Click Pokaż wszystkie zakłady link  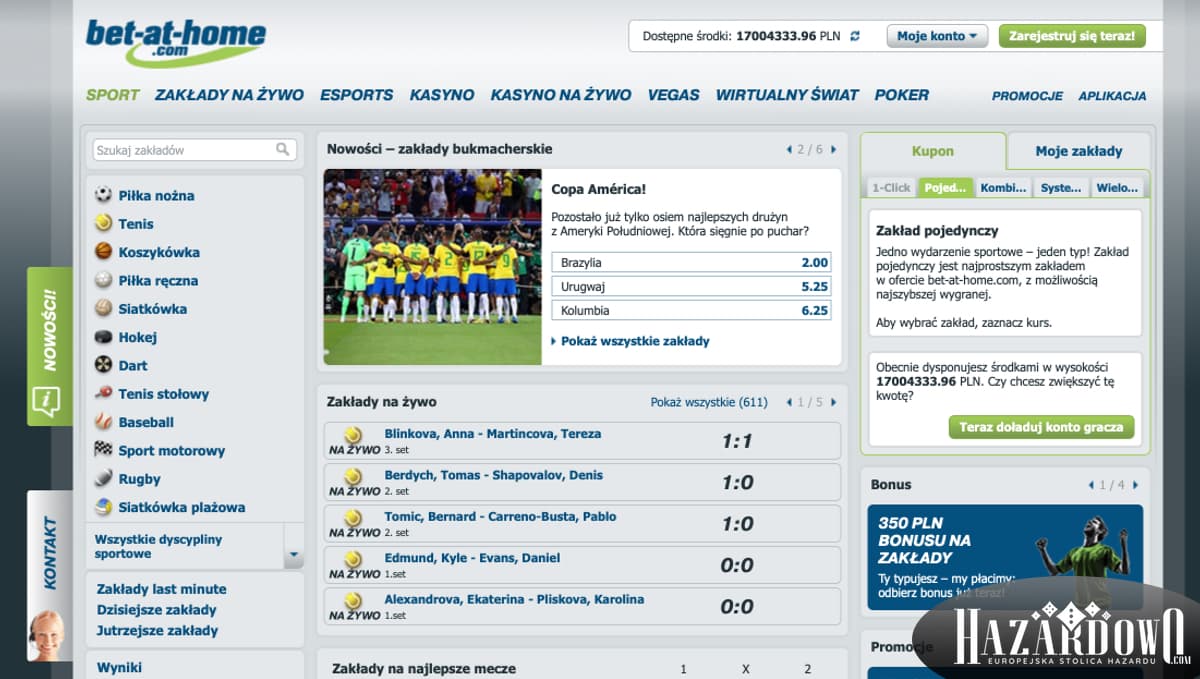click(635, 341)
